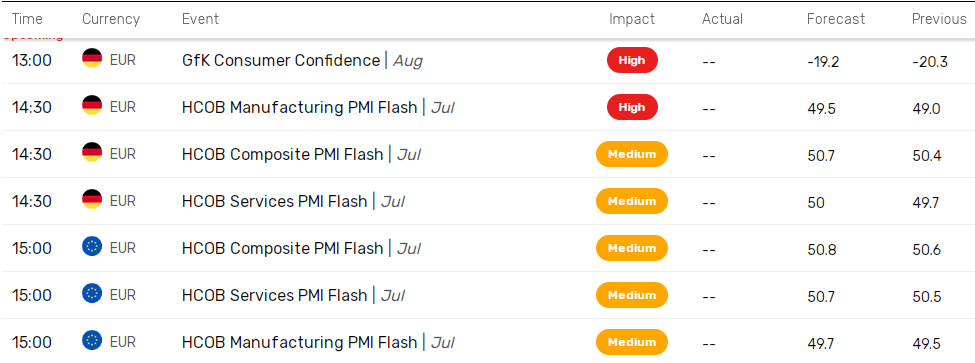The image size is (975, 363).
Task: Select forecast value -19.2 in first row
Action: pos(821,62)
